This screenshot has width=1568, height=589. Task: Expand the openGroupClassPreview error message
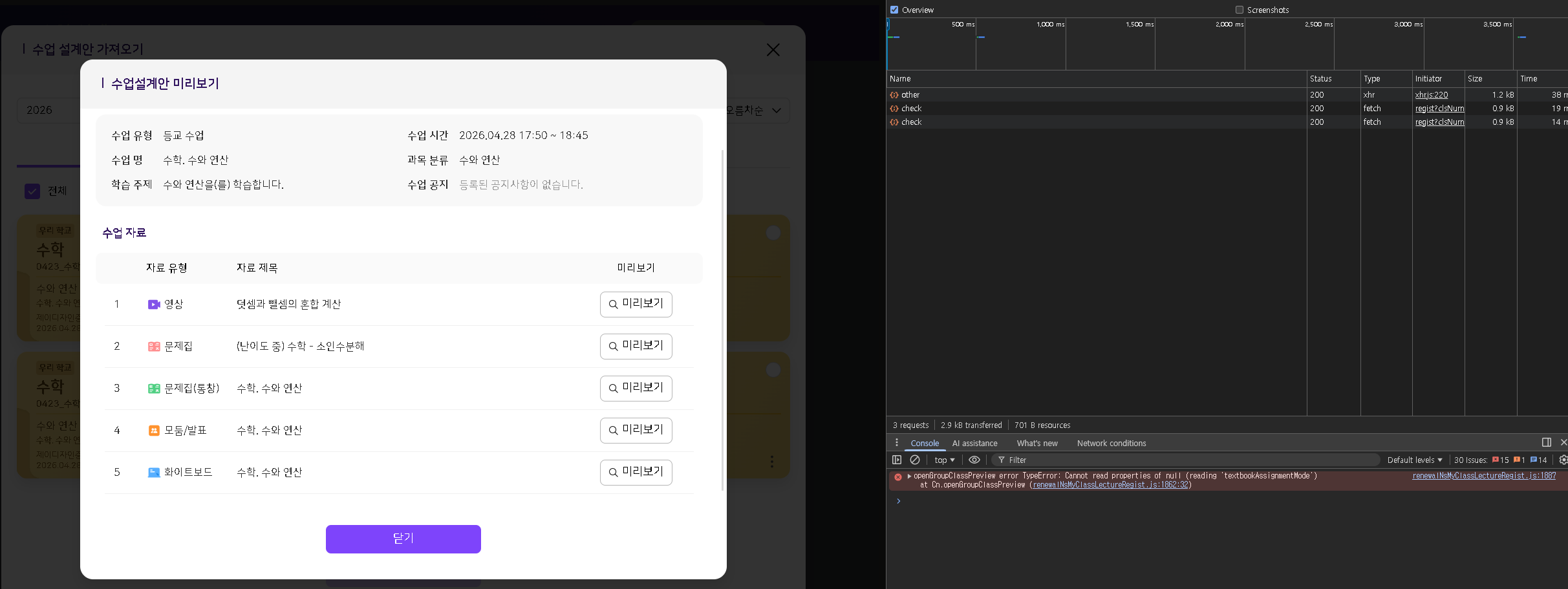click(909, 476)
